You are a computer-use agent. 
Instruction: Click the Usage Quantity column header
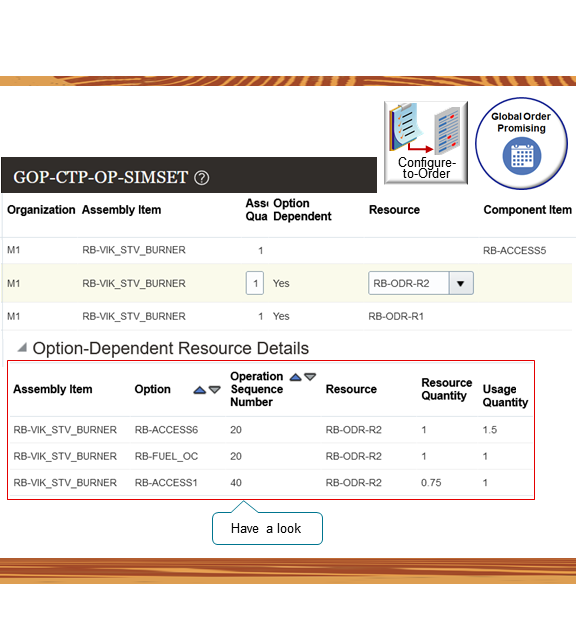(505, 396)
